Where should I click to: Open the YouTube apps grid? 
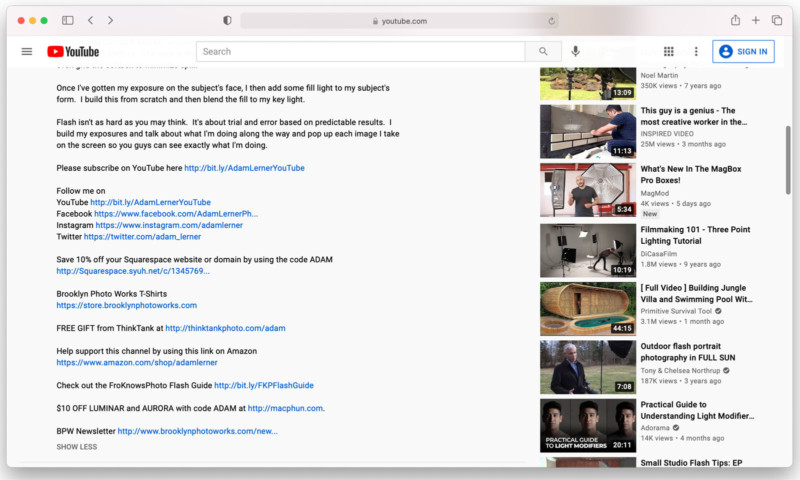669,52
